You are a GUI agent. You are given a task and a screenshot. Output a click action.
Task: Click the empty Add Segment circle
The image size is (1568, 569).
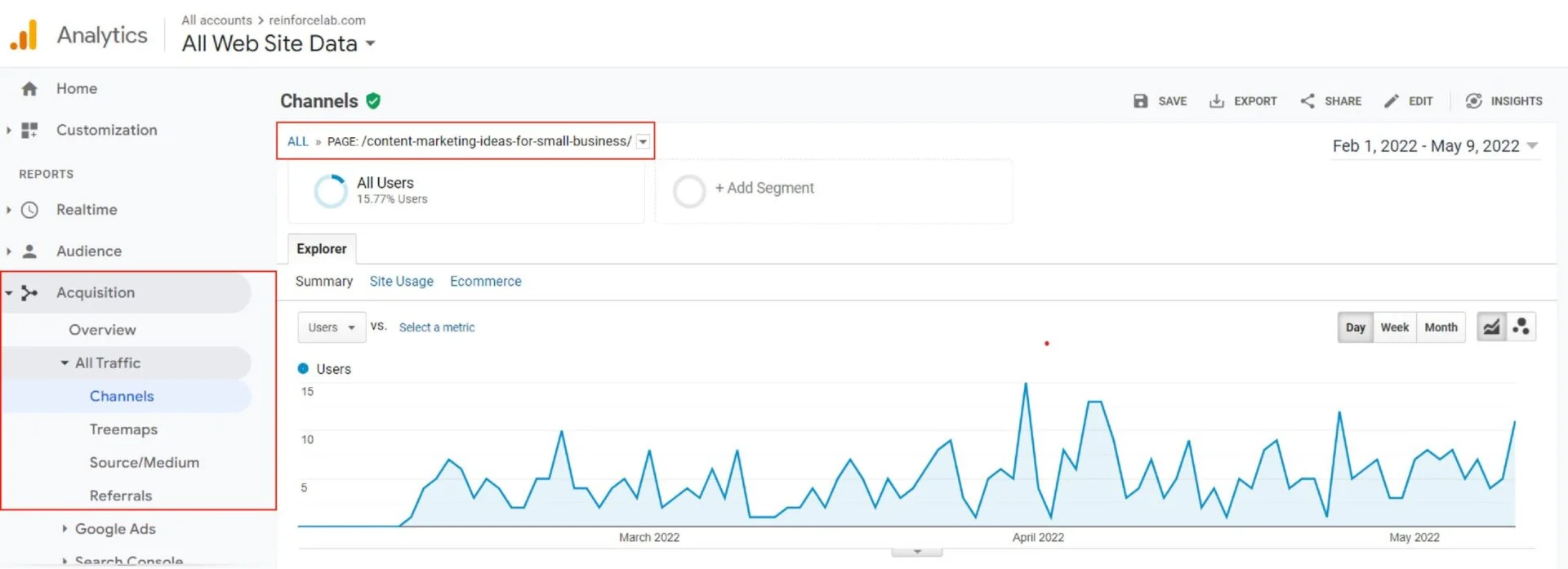689,191
